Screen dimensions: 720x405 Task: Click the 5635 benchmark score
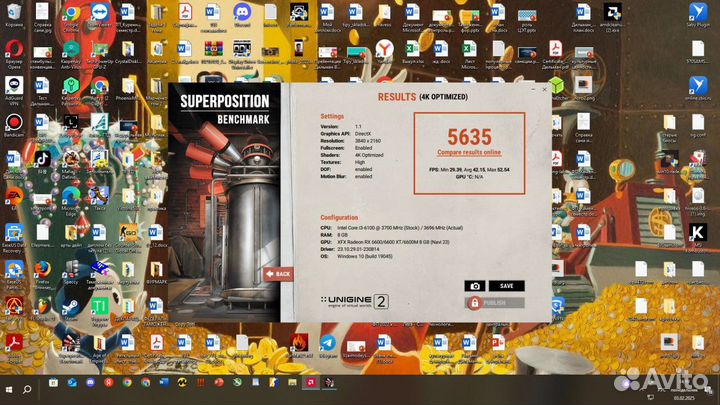[469, 137]
